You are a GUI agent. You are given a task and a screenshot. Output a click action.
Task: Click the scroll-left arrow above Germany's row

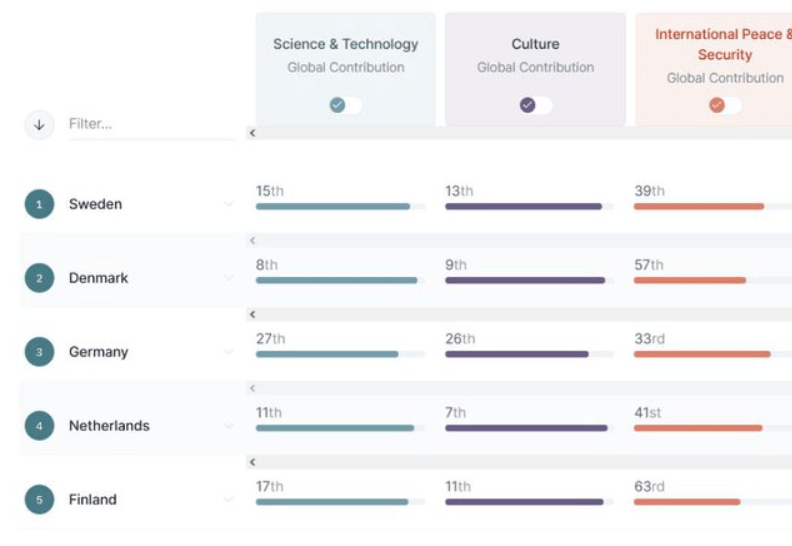click(x=253, y=315)
